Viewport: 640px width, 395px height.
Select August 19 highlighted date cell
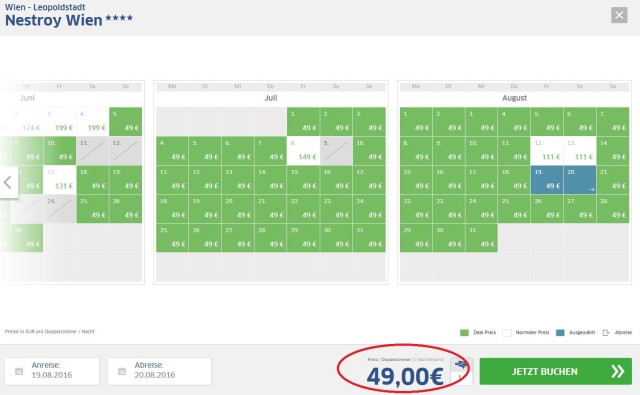click(547, 180)
